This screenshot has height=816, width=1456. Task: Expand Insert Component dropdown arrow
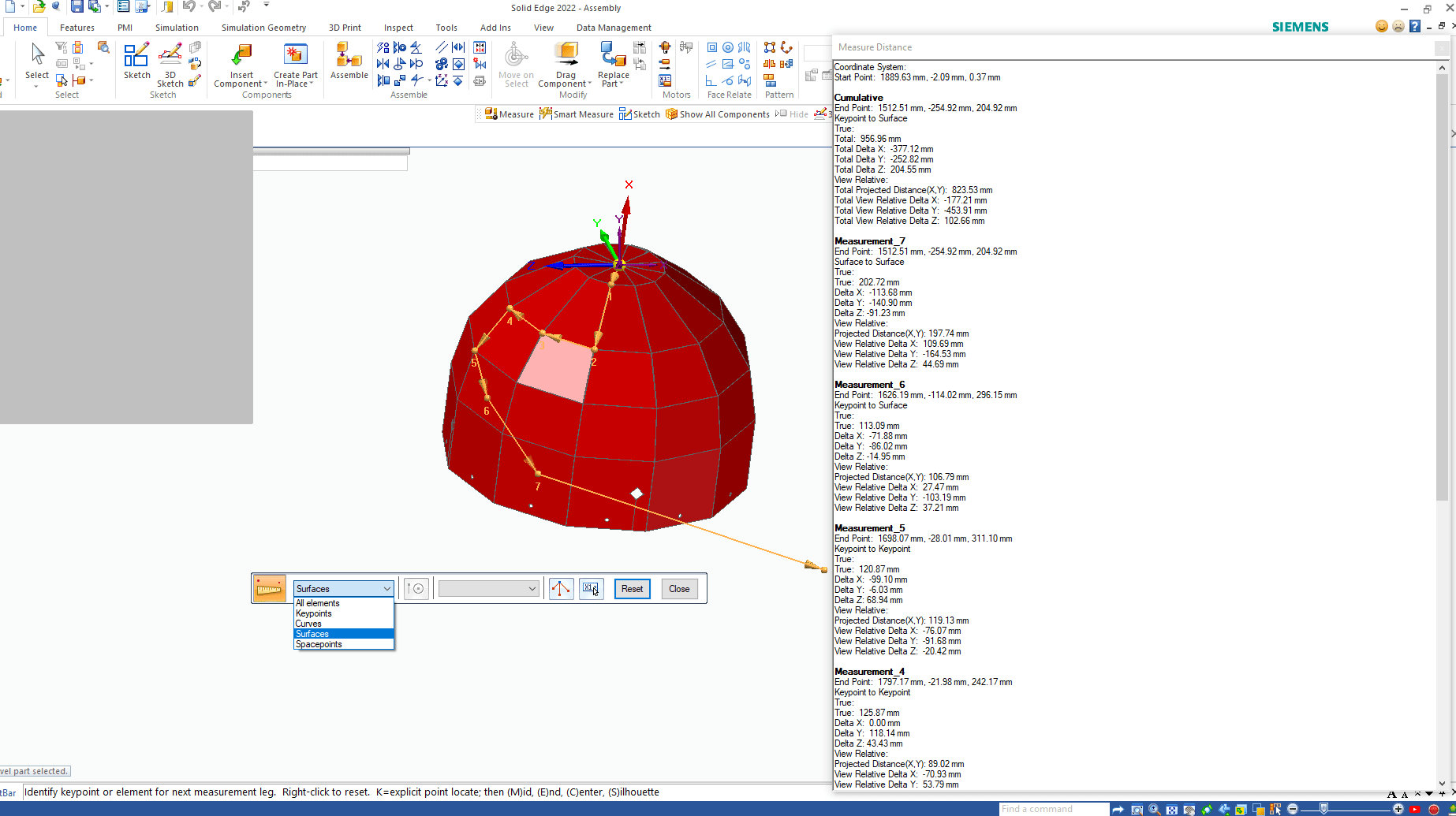265,84
